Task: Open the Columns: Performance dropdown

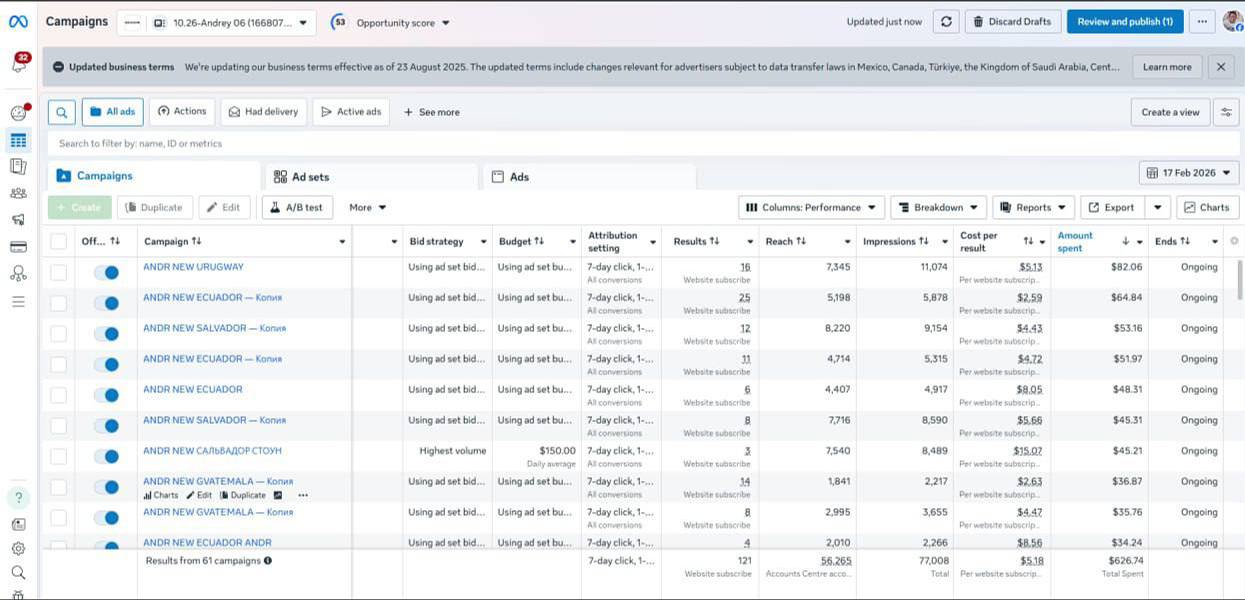Action: coord(811,207)
